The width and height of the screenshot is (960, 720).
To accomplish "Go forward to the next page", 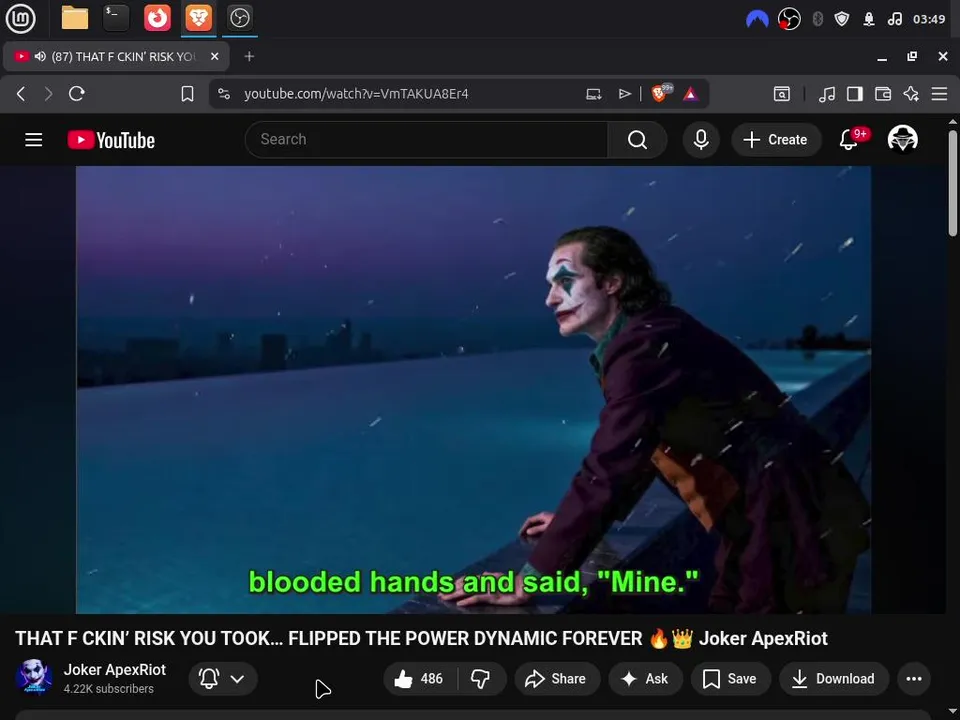I will point(48,94).
